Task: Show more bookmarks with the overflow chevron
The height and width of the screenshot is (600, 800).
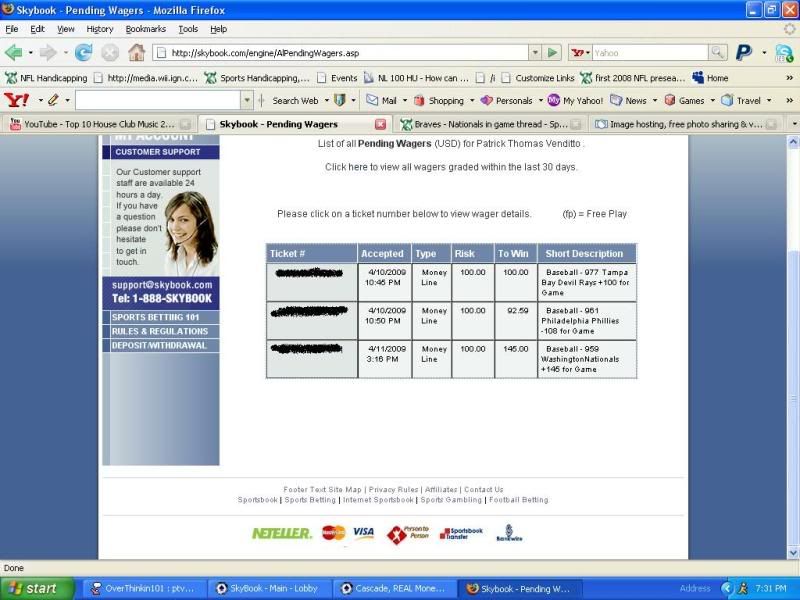Action: pyautogui.click(x=789, y=78)
